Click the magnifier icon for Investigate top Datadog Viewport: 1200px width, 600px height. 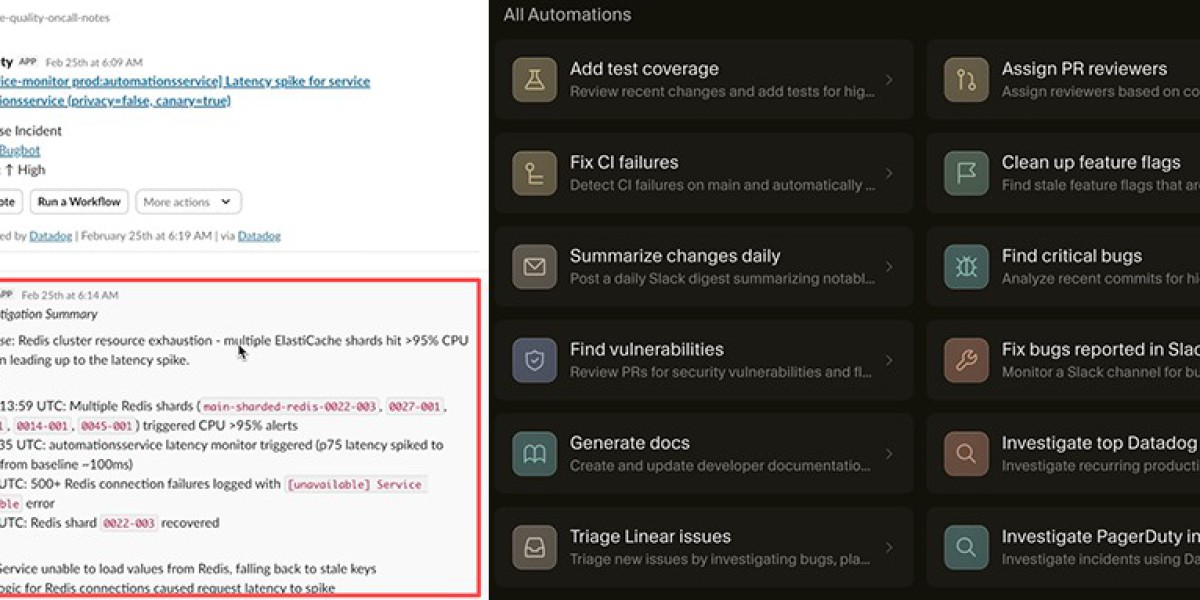tap(966, 454)
